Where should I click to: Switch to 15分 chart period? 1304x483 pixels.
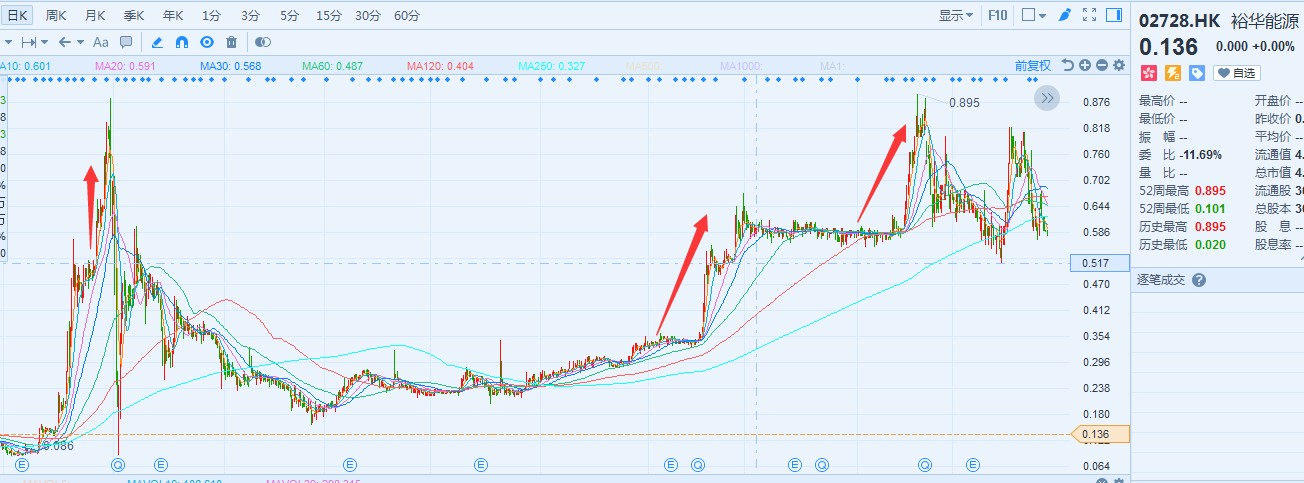coord(328,15)
